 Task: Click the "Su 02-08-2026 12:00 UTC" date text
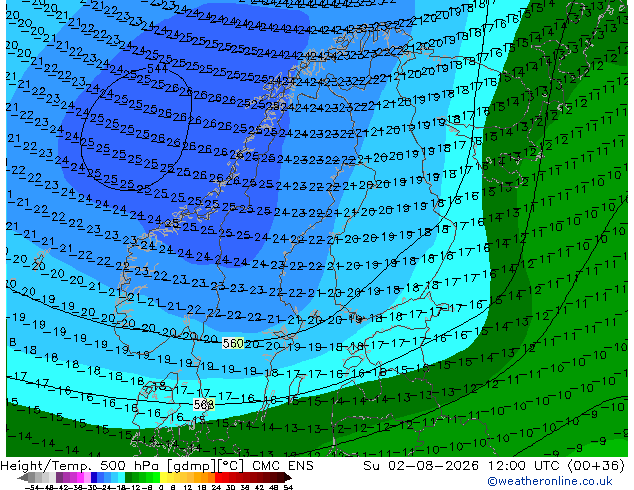coord(463,466)
